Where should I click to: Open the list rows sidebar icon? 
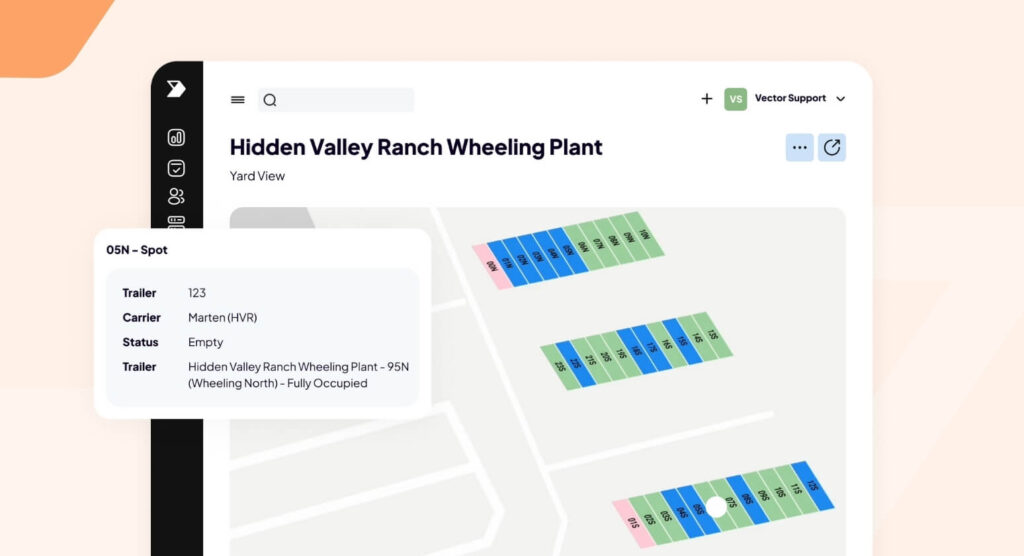click(176, 220)
